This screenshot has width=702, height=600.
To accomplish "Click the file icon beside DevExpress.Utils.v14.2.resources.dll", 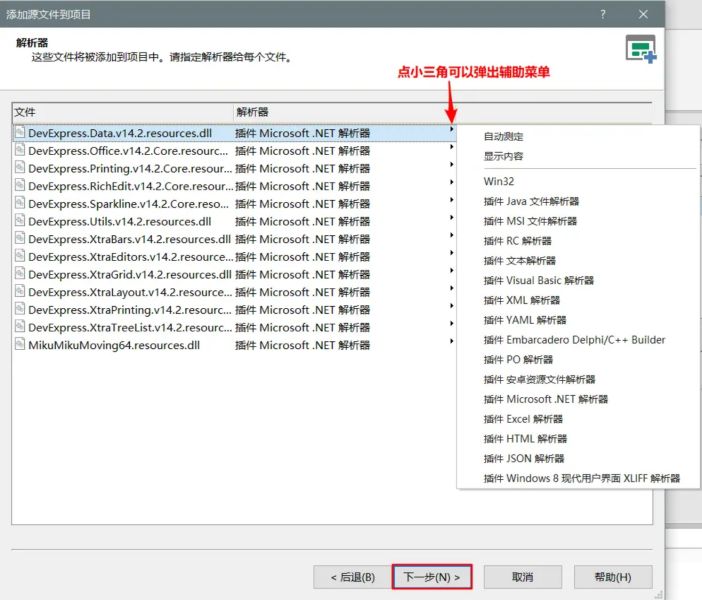I will click(x=19, y=221).
